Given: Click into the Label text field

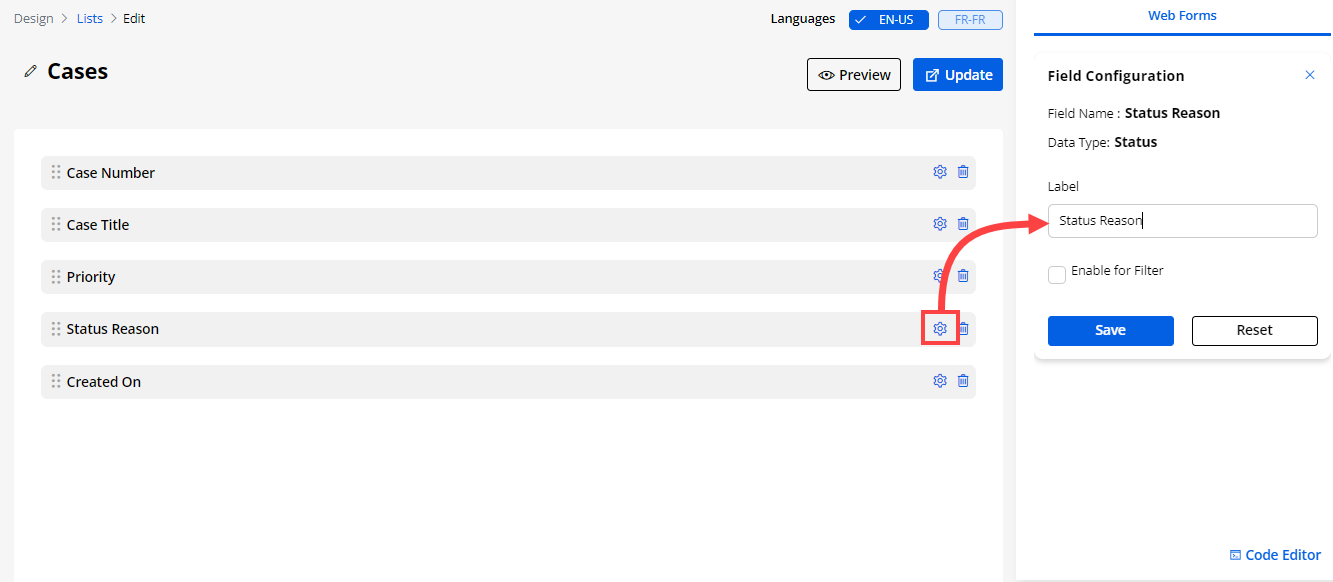Looking at the screenshot, I should point(1181,221).
